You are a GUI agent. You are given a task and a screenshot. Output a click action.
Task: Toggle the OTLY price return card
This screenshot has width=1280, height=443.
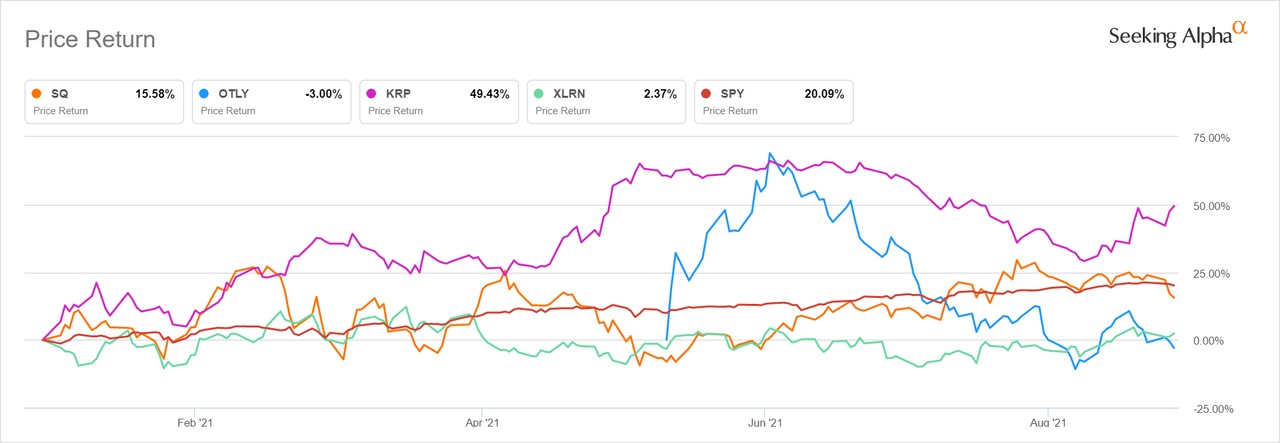pos(271,101)
